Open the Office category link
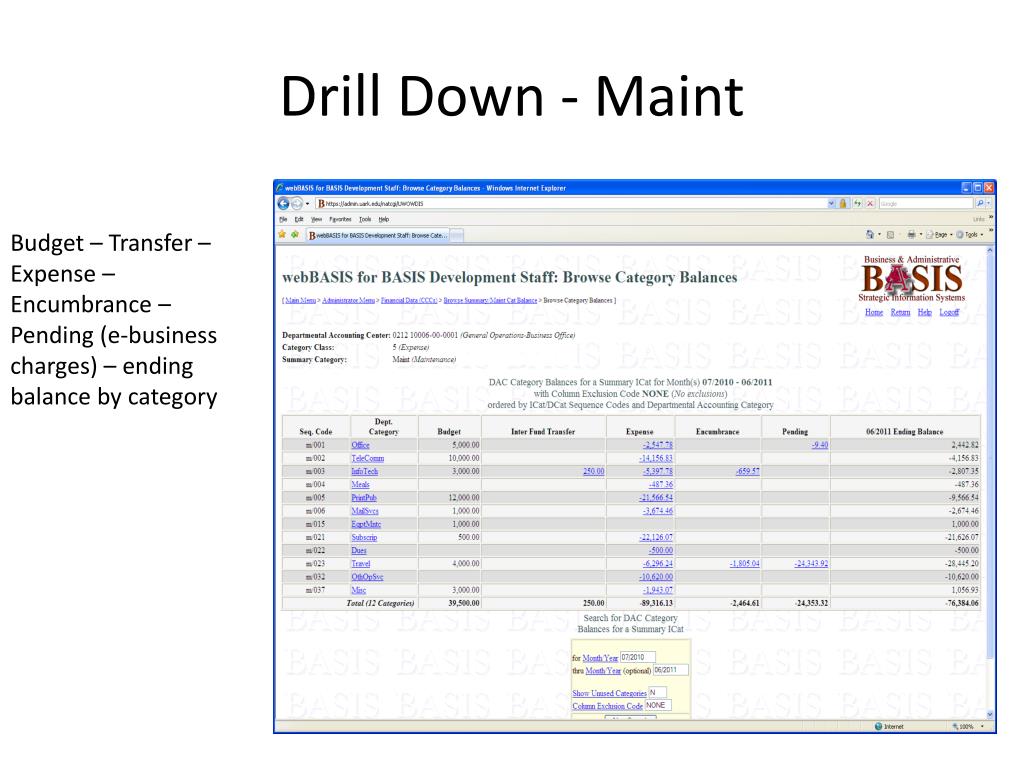 pos(360,445)
